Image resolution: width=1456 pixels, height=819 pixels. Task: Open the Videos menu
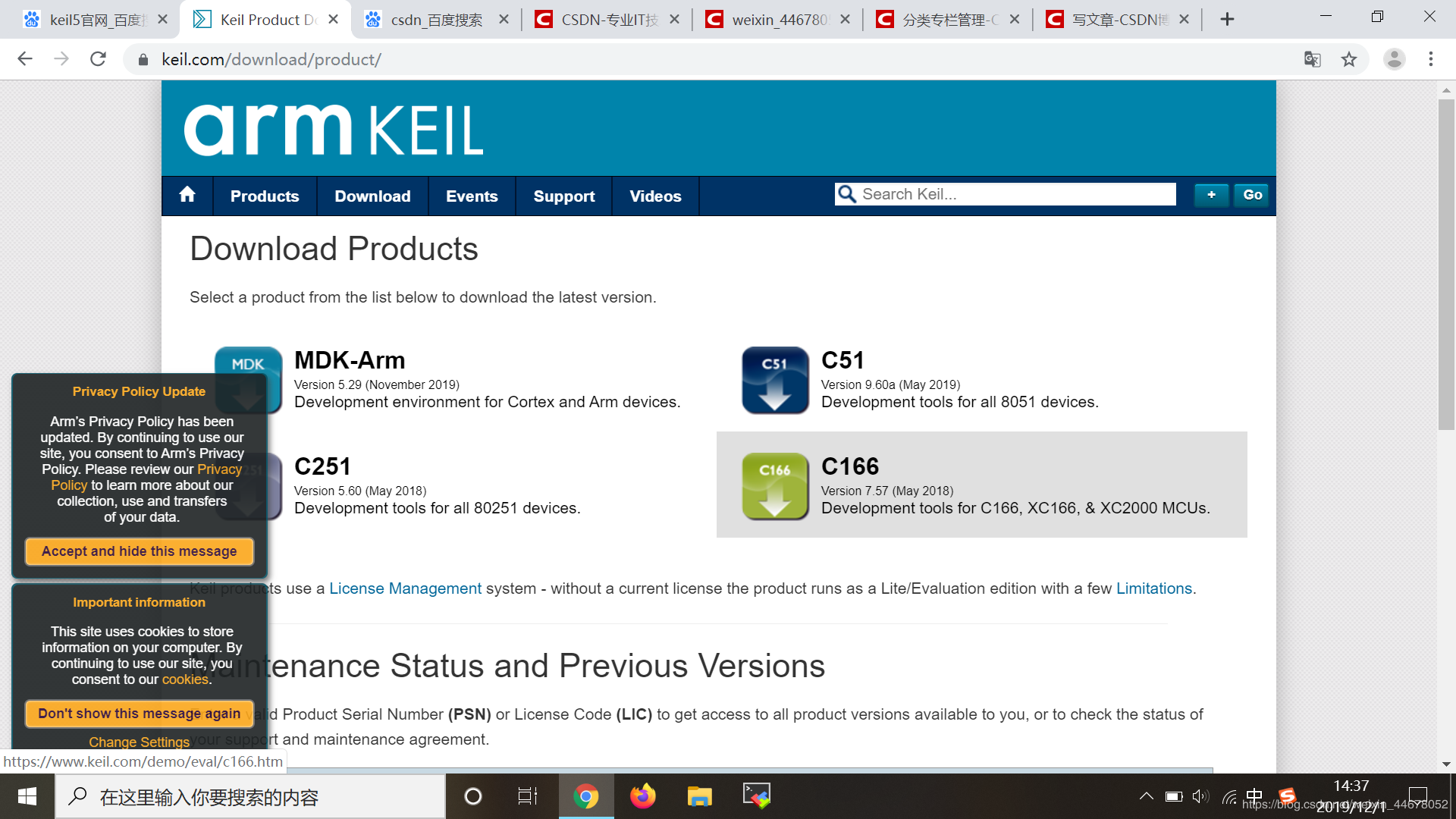[655, 196]
